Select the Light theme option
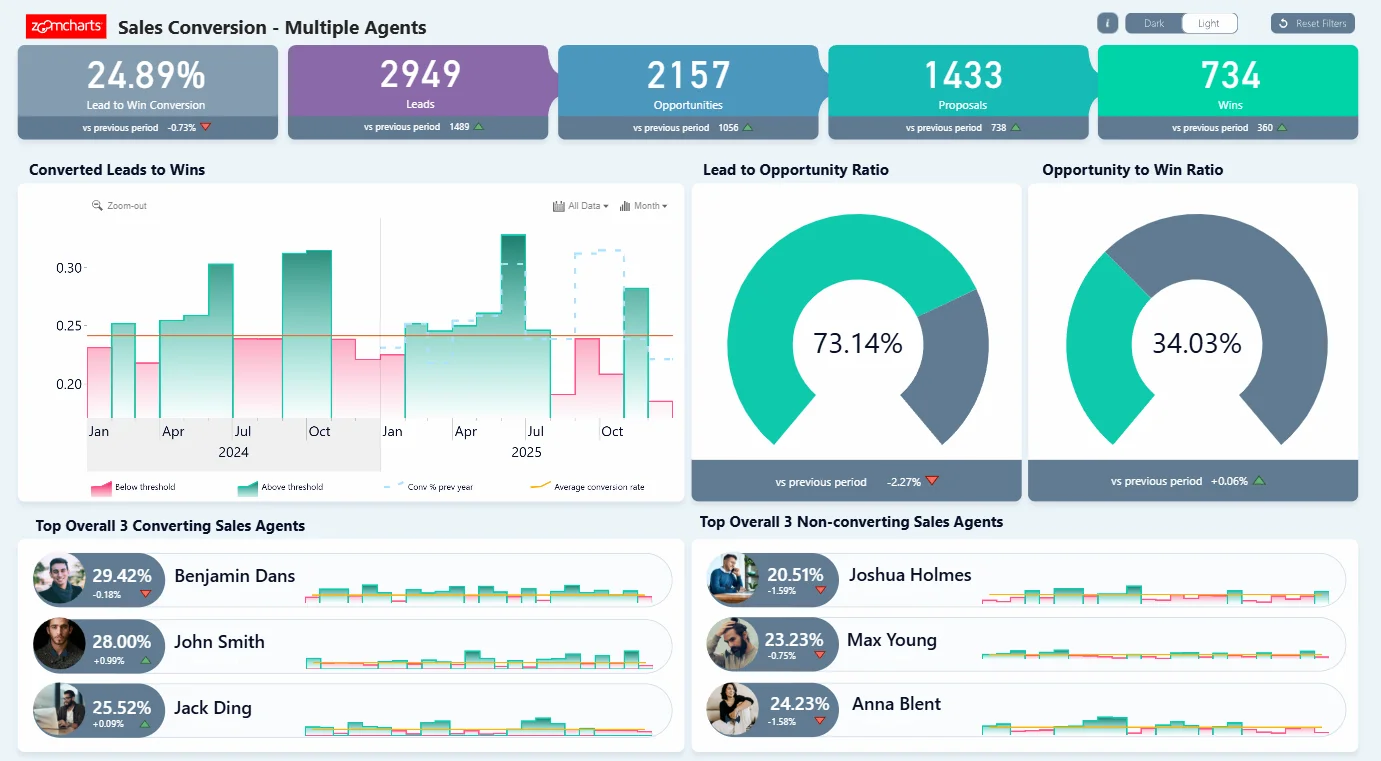Screen dimensions: 1381x761 click(1209, 23)
